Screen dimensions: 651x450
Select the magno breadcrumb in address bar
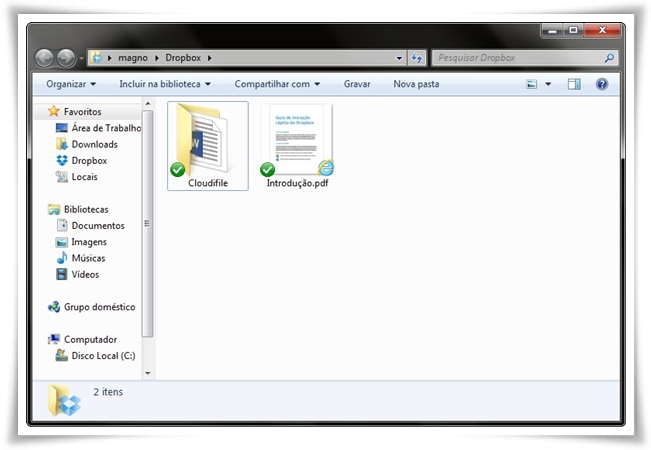133,58
